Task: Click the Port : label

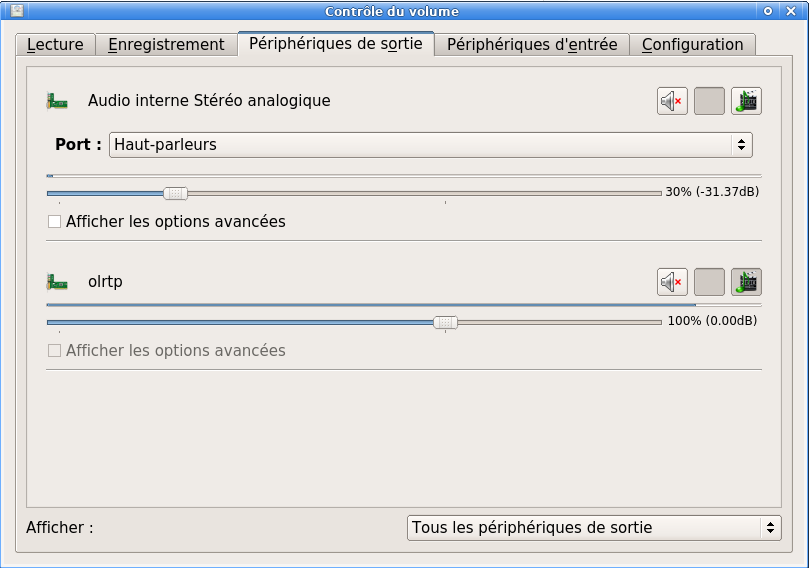Action: click(x=78, y=144)
